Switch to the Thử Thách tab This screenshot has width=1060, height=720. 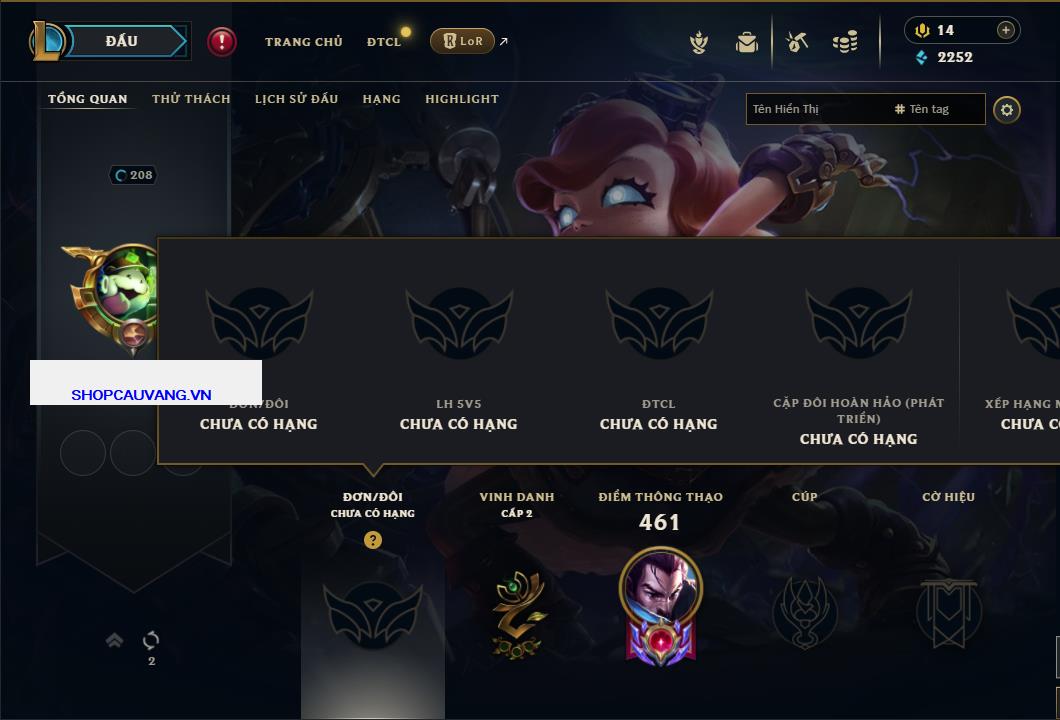(x=191, y=99)
